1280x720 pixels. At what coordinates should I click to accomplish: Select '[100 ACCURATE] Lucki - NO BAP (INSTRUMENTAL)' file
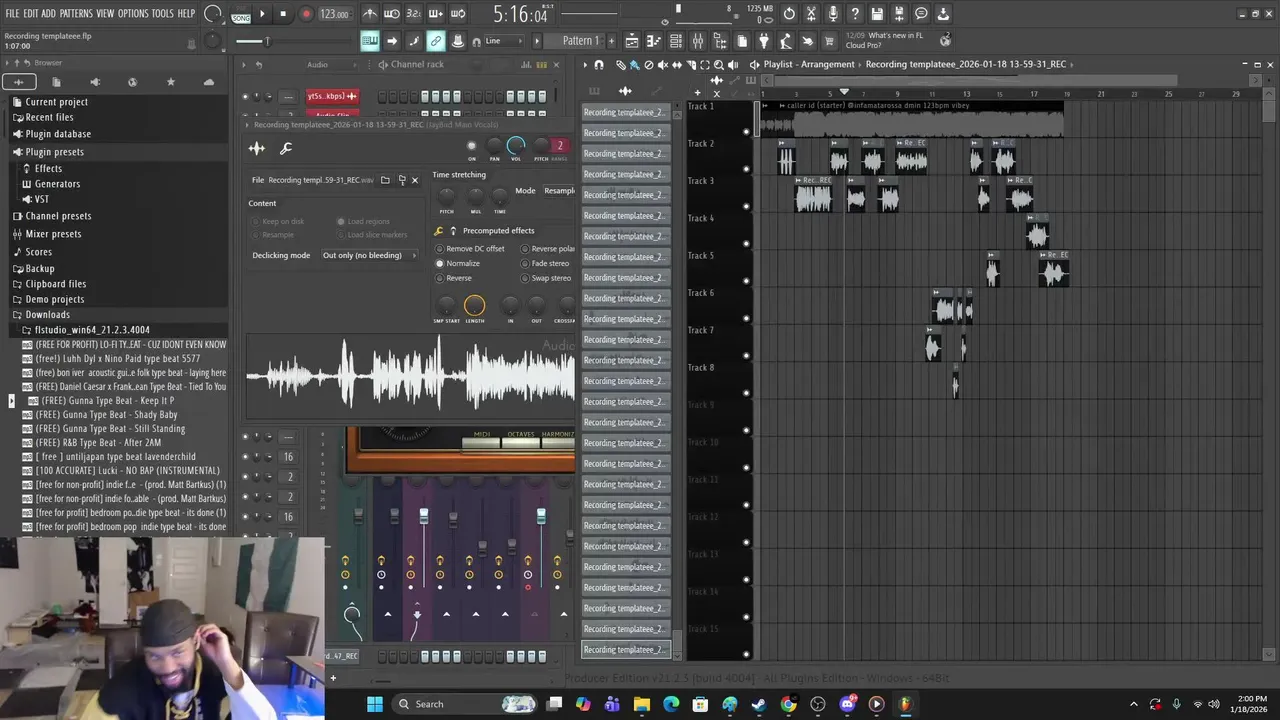pos(127,470)
